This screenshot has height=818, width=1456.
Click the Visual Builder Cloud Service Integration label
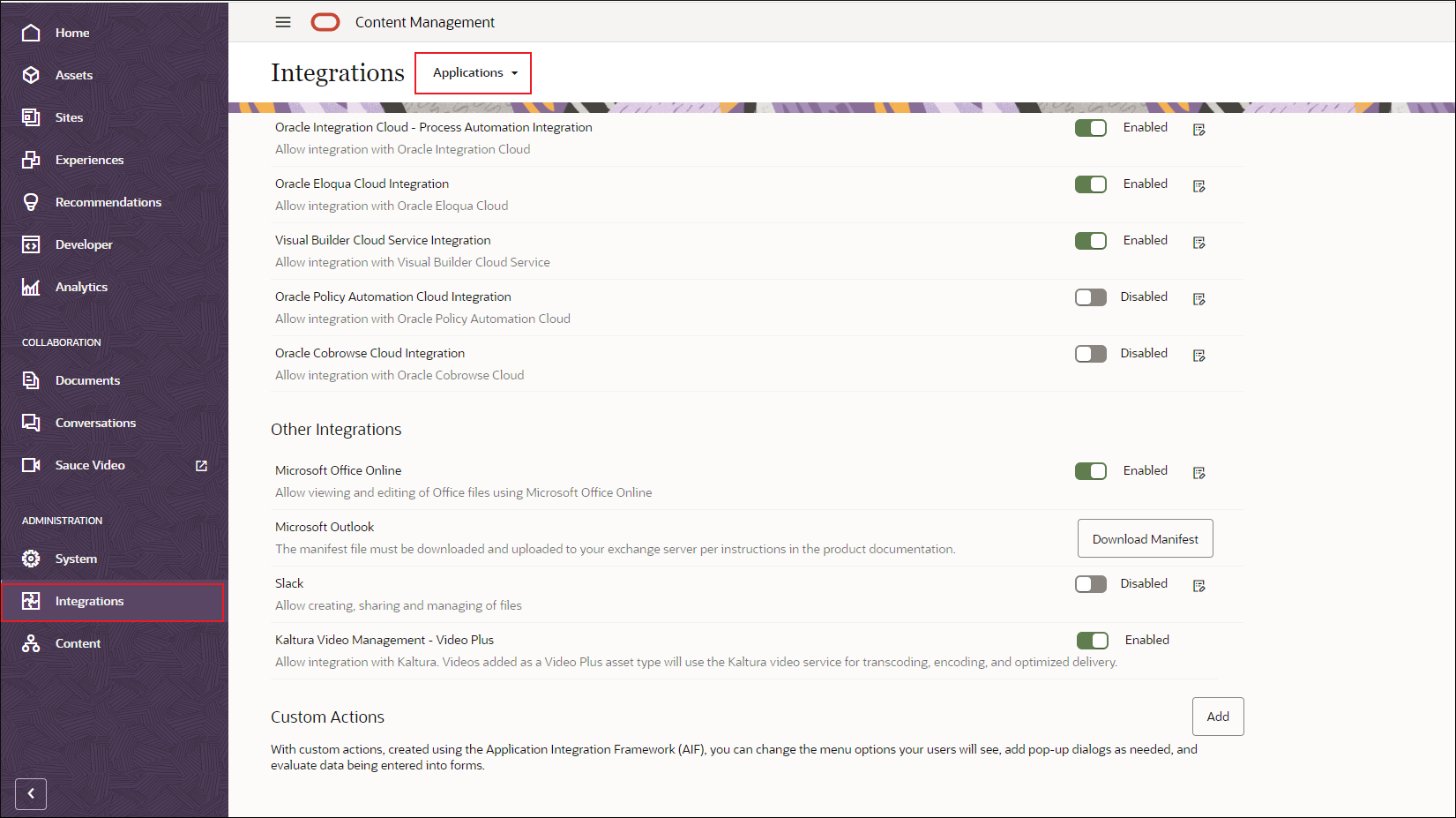[383, 240]
